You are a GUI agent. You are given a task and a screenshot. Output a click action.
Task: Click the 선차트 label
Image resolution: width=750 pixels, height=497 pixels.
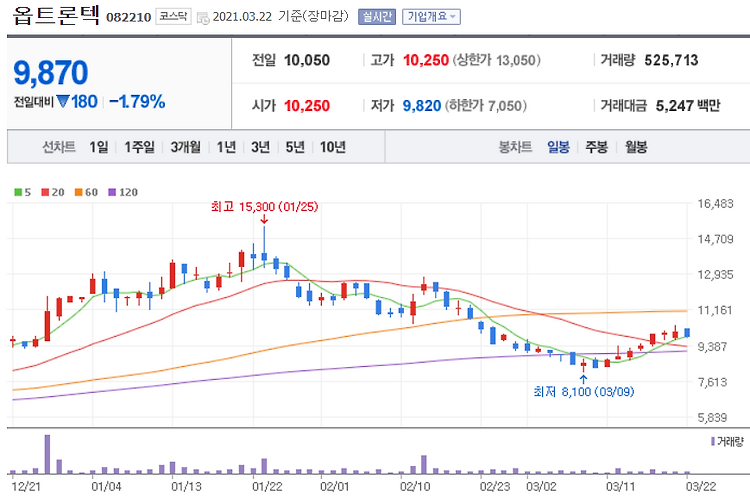(x=59, y=147)
